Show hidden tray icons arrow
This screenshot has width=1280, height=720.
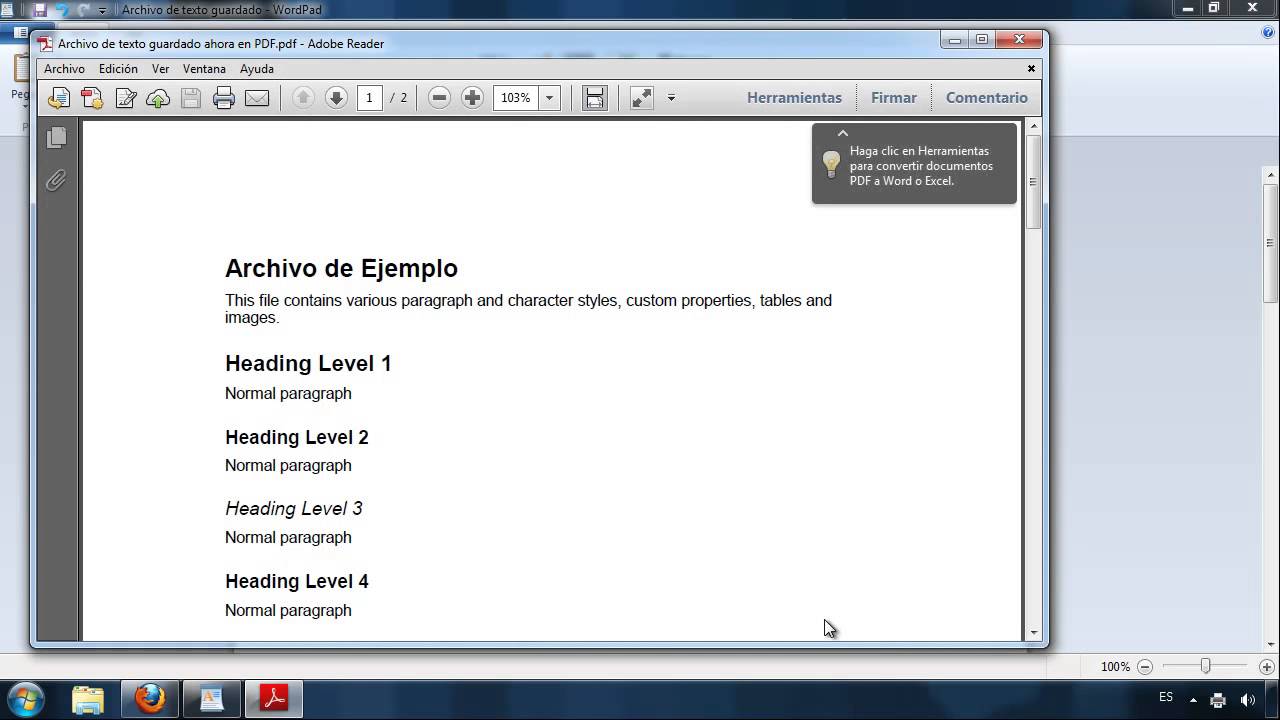pyautogui.click(x=1193, y=700)
